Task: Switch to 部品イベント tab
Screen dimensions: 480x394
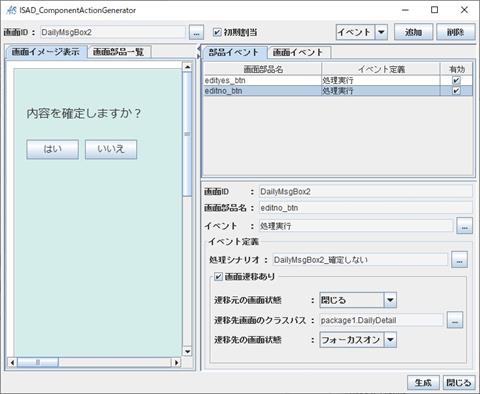Action: point(234,52)
